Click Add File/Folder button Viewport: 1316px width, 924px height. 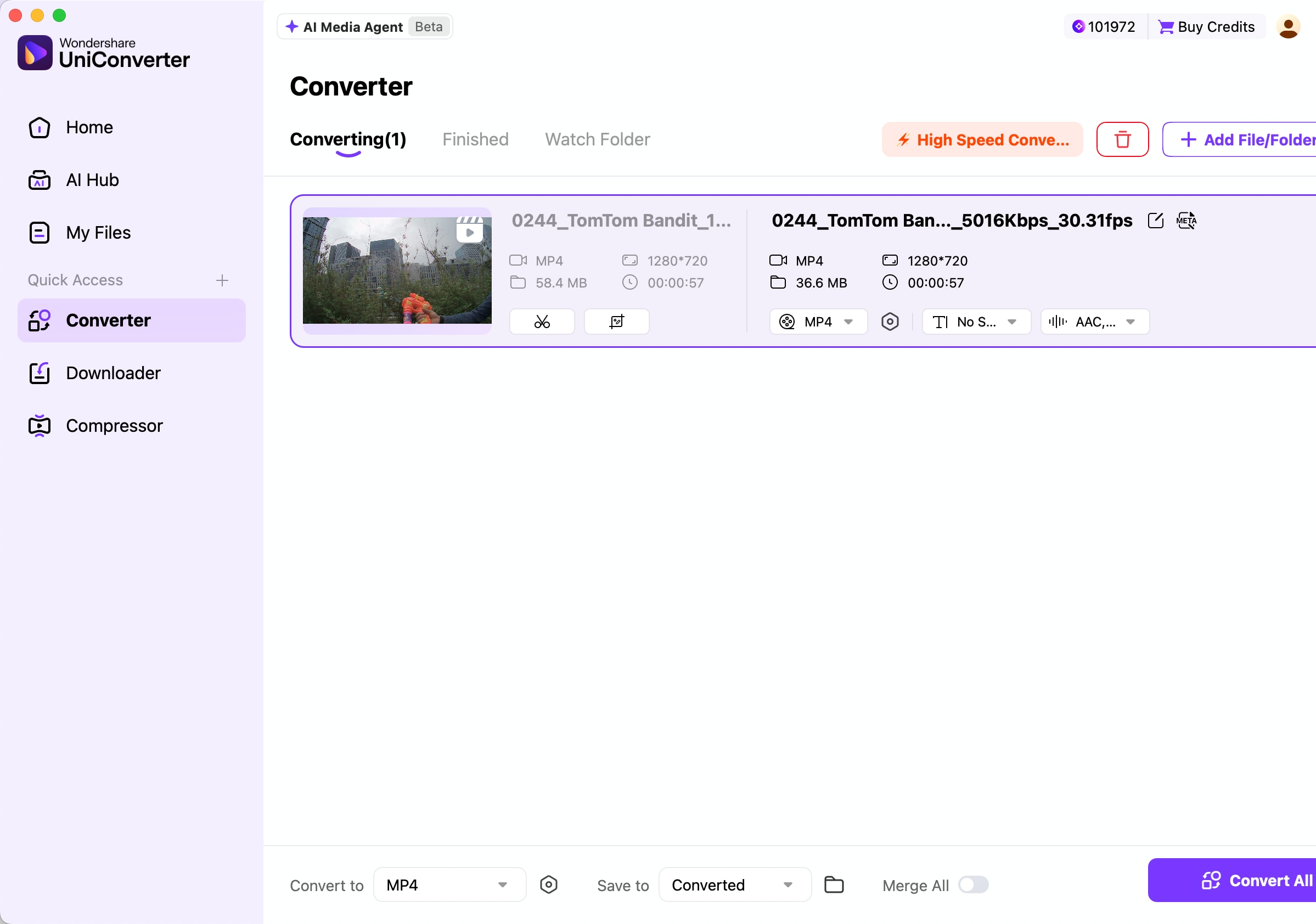pos(1239,139)
